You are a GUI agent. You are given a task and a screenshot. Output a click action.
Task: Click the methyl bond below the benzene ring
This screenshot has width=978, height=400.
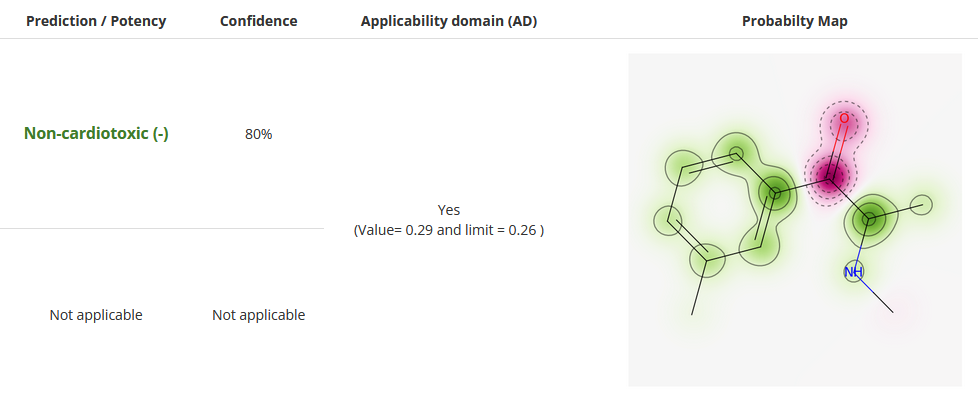699,287
